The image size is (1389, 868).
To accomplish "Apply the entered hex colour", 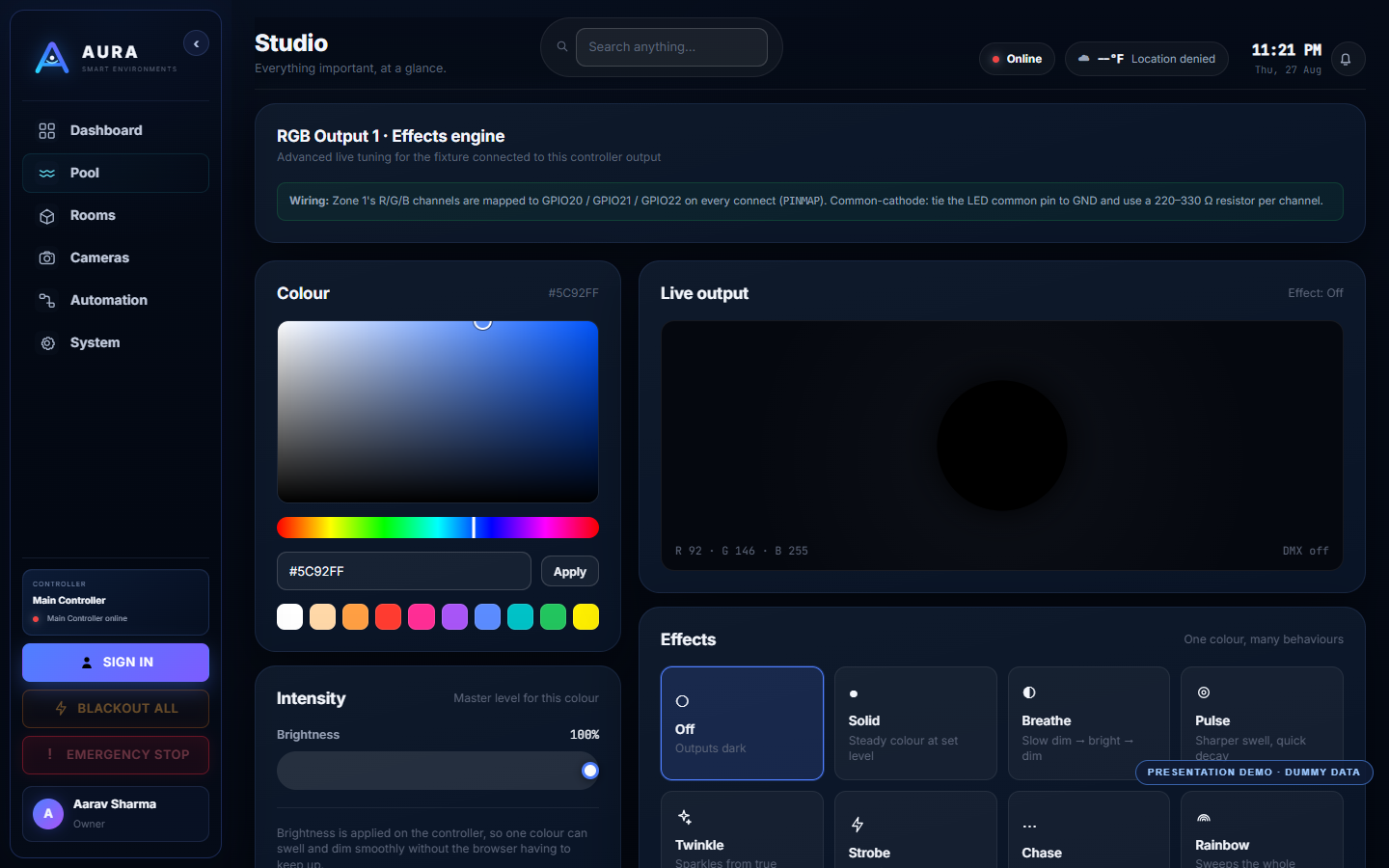I will [570, 571].
